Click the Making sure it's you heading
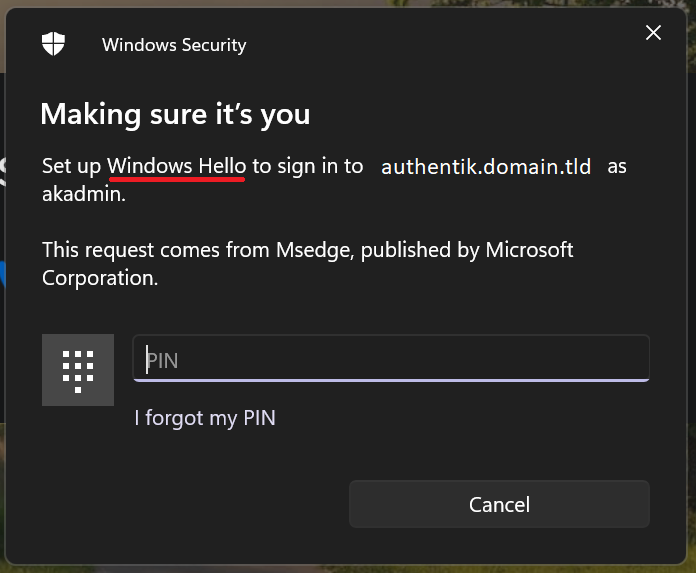This screenshot has height=573, width=696. [x=175, y=115]
